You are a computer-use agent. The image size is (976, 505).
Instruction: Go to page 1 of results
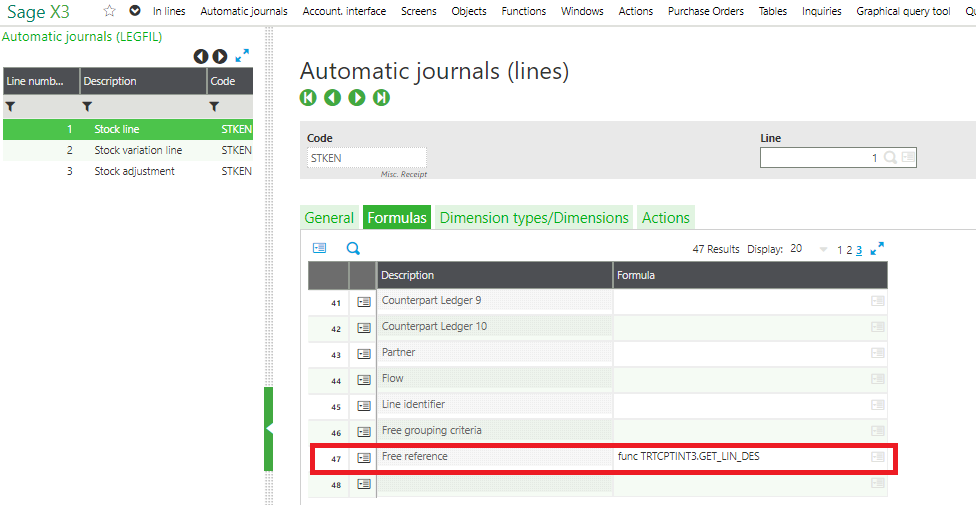[x=840, y=250]
